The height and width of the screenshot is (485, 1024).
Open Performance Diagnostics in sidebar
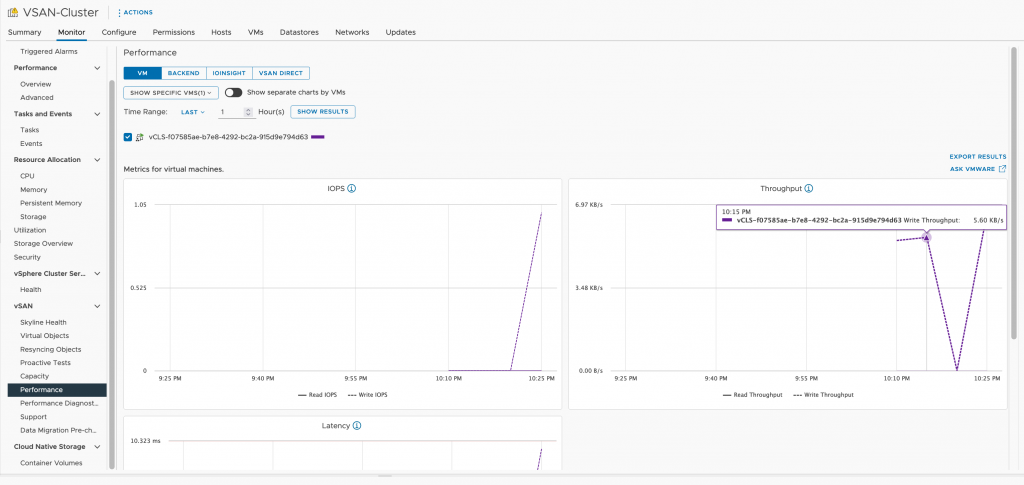click(59, 403)
